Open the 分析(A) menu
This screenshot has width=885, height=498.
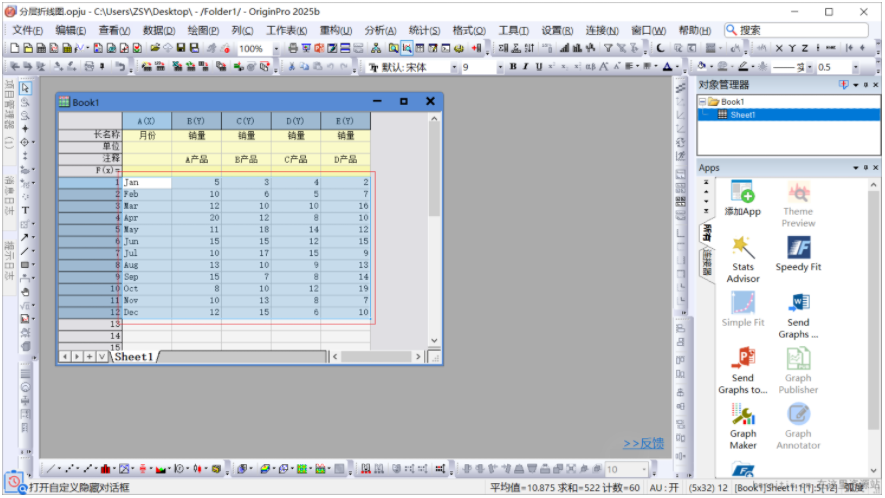[380, 30]
